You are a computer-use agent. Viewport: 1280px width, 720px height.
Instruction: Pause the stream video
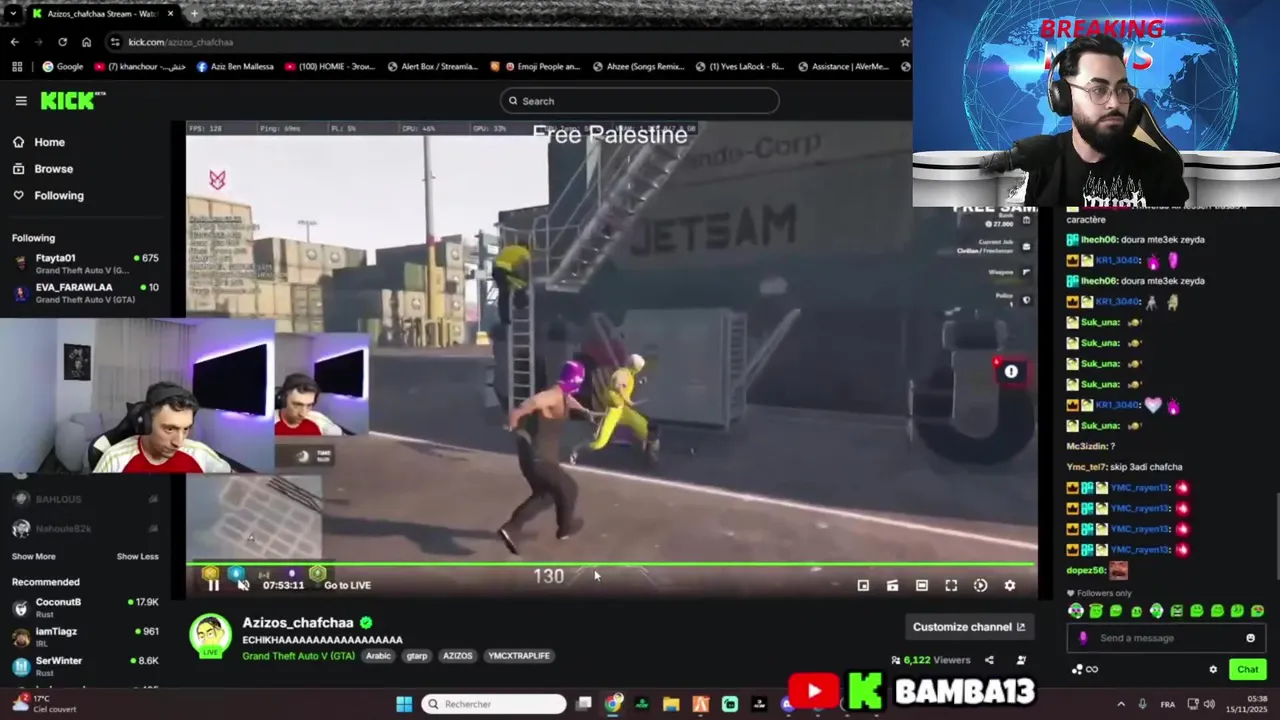(213, 585)
